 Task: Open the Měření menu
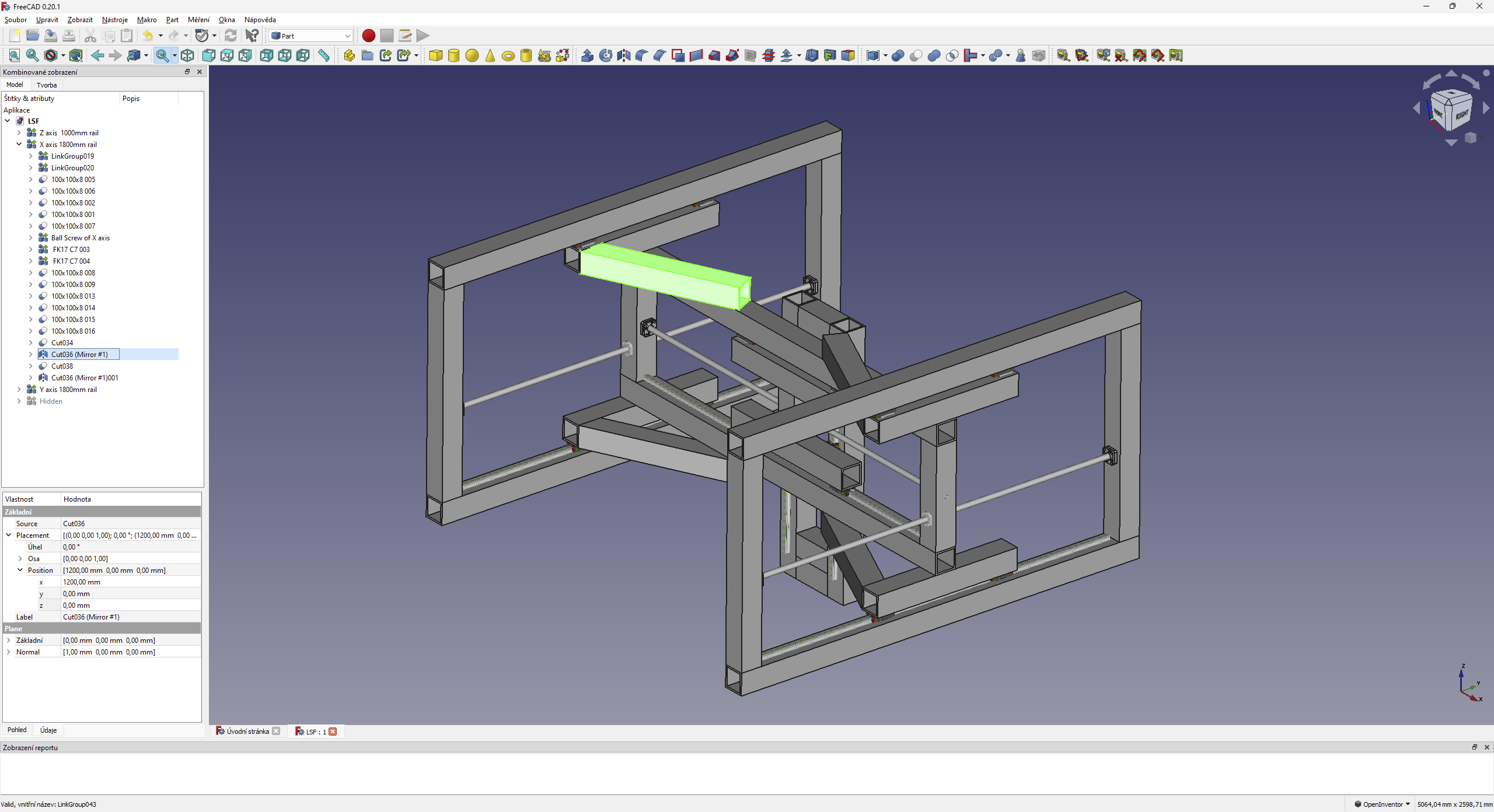[198, 20]
